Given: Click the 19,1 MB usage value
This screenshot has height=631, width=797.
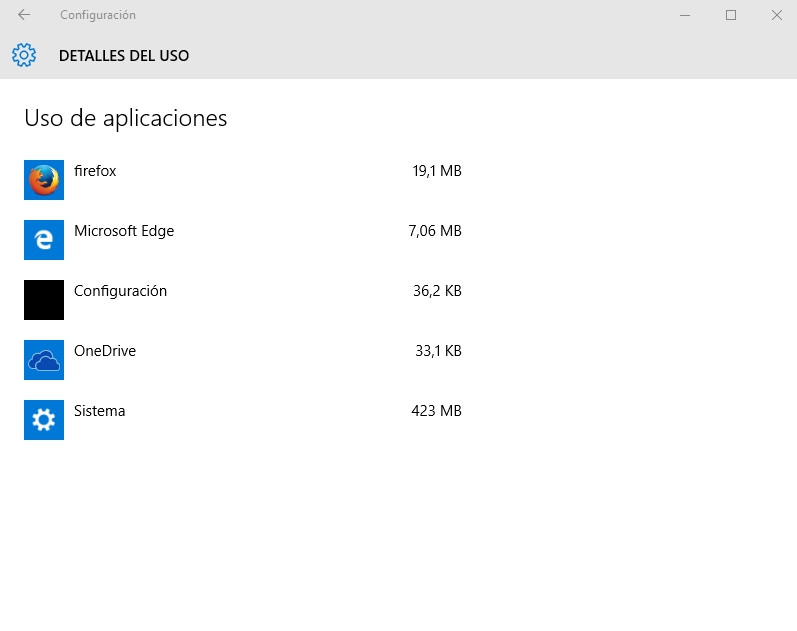Looking at the screenshot, I should click(436, 171).
